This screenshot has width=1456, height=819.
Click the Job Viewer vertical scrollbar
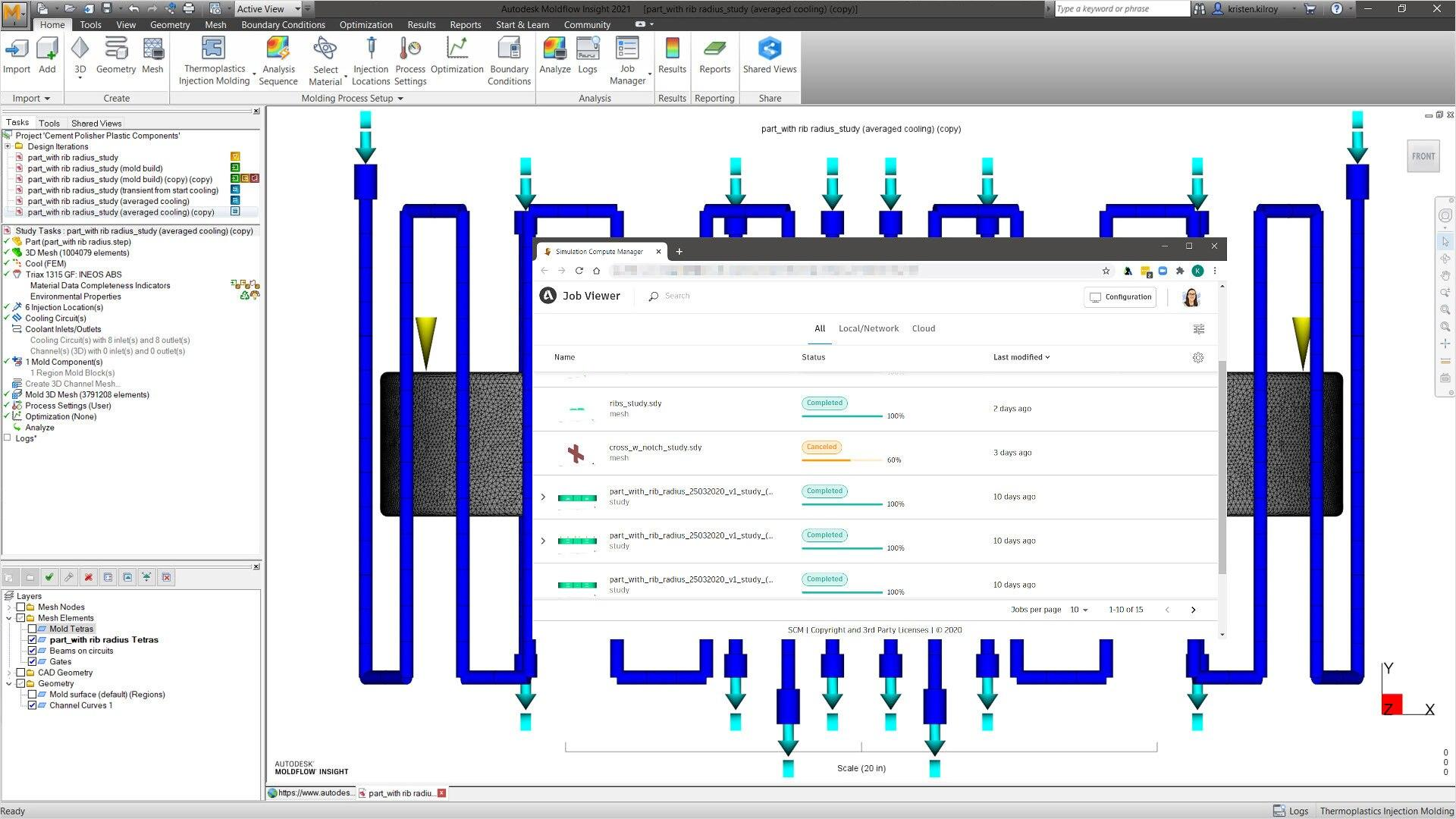pyautogui.click(x=1221, y=466)
